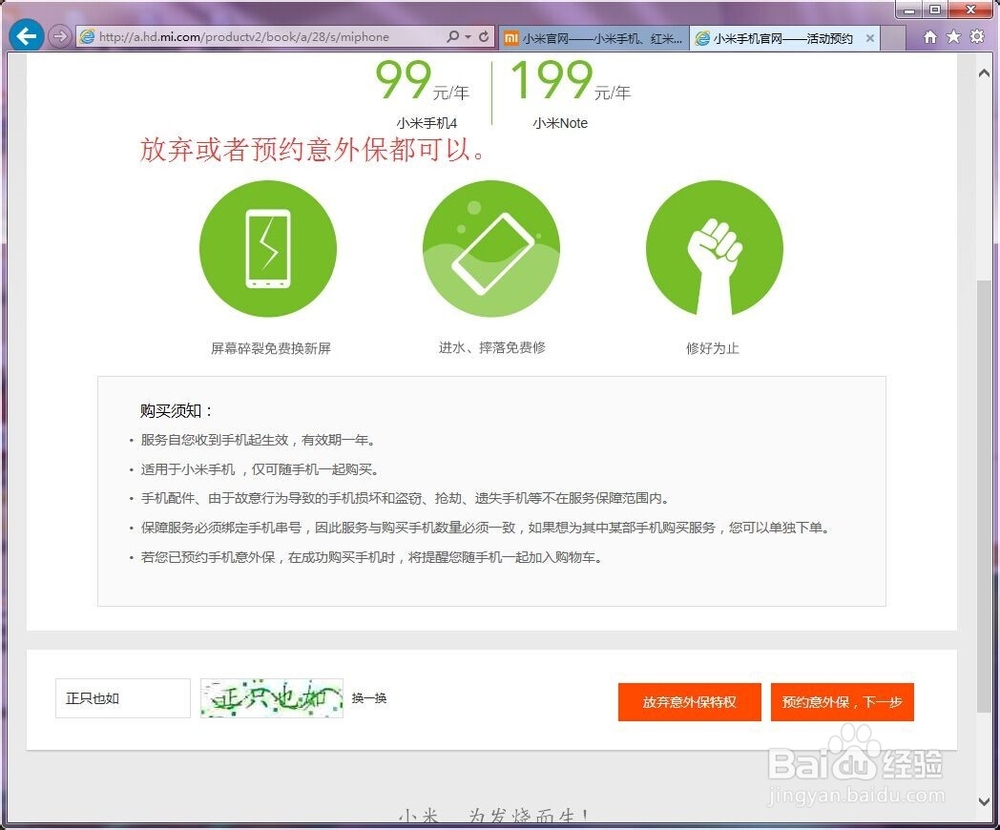Click the 进水、摔落免费修 caption

coord(492,347)
